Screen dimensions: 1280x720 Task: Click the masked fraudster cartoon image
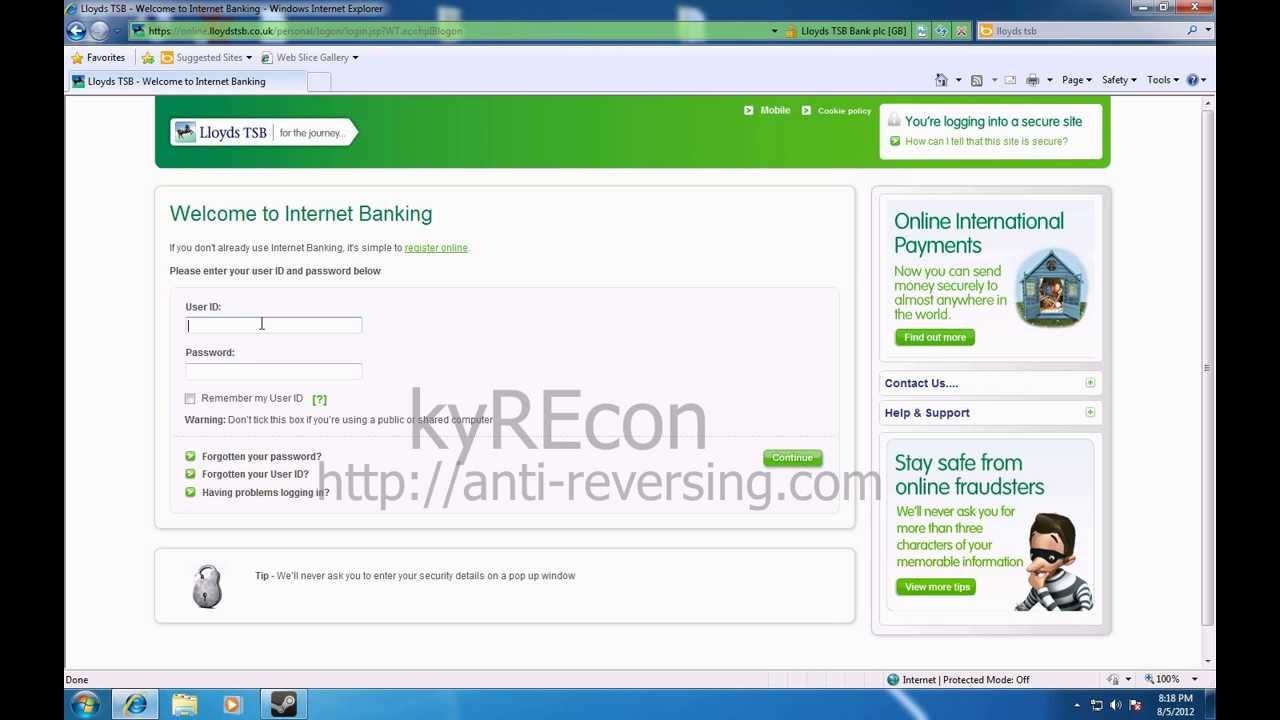point(1054,562)
